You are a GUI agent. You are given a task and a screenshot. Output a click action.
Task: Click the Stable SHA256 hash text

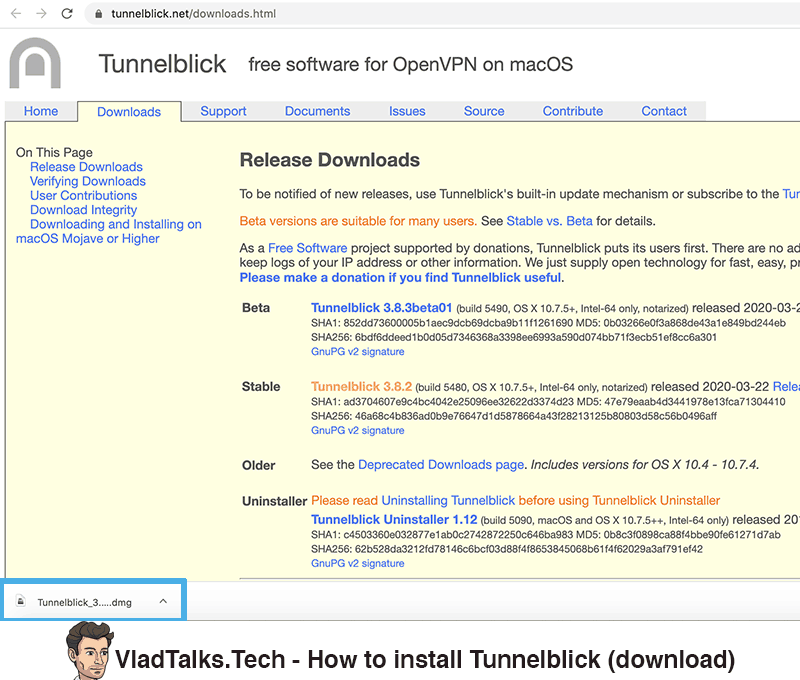(514, 416)
